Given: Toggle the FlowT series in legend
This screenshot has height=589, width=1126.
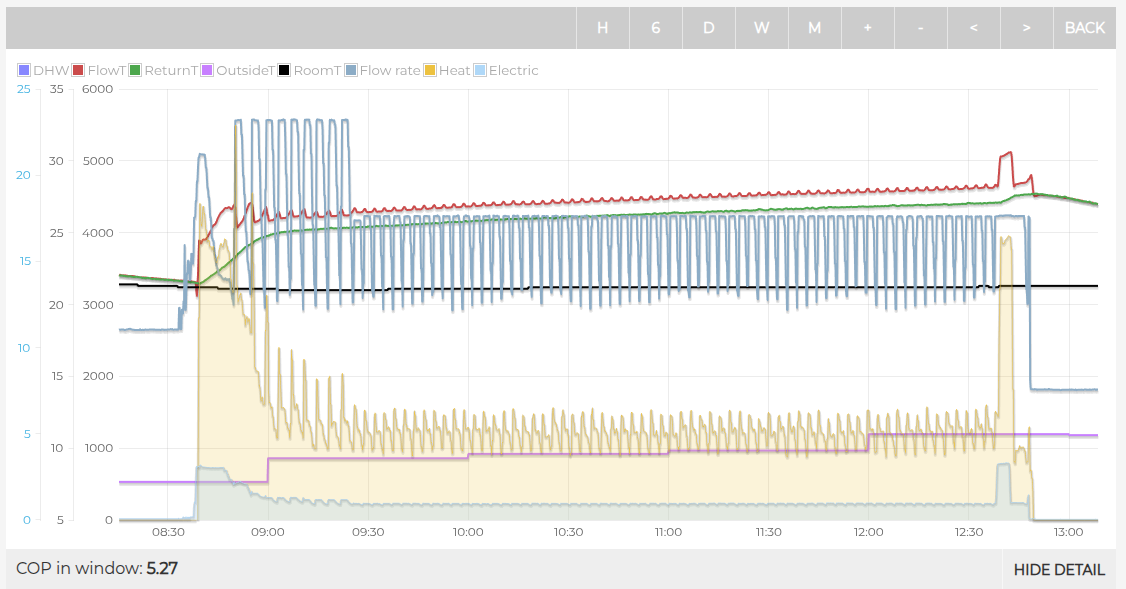Looking at the screenshot, I should tap(98, 71).
